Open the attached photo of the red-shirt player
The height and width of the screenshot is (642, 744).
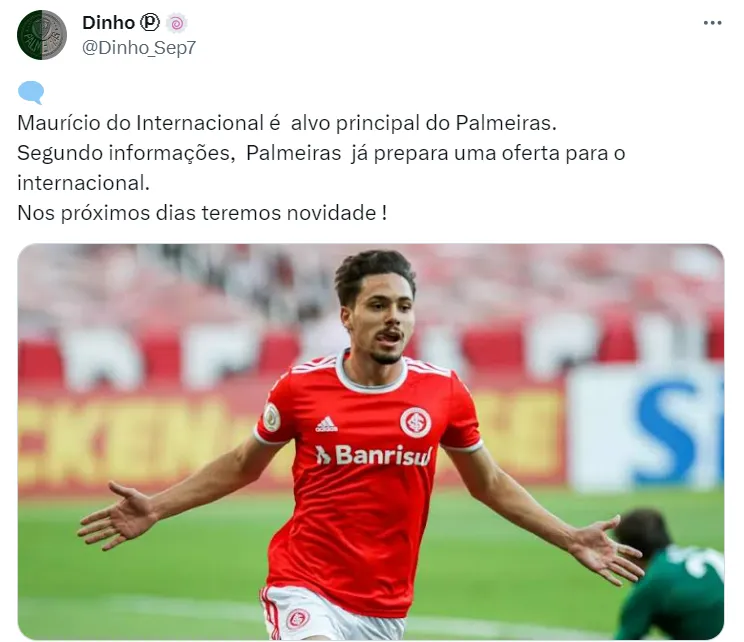coord(371,442)
